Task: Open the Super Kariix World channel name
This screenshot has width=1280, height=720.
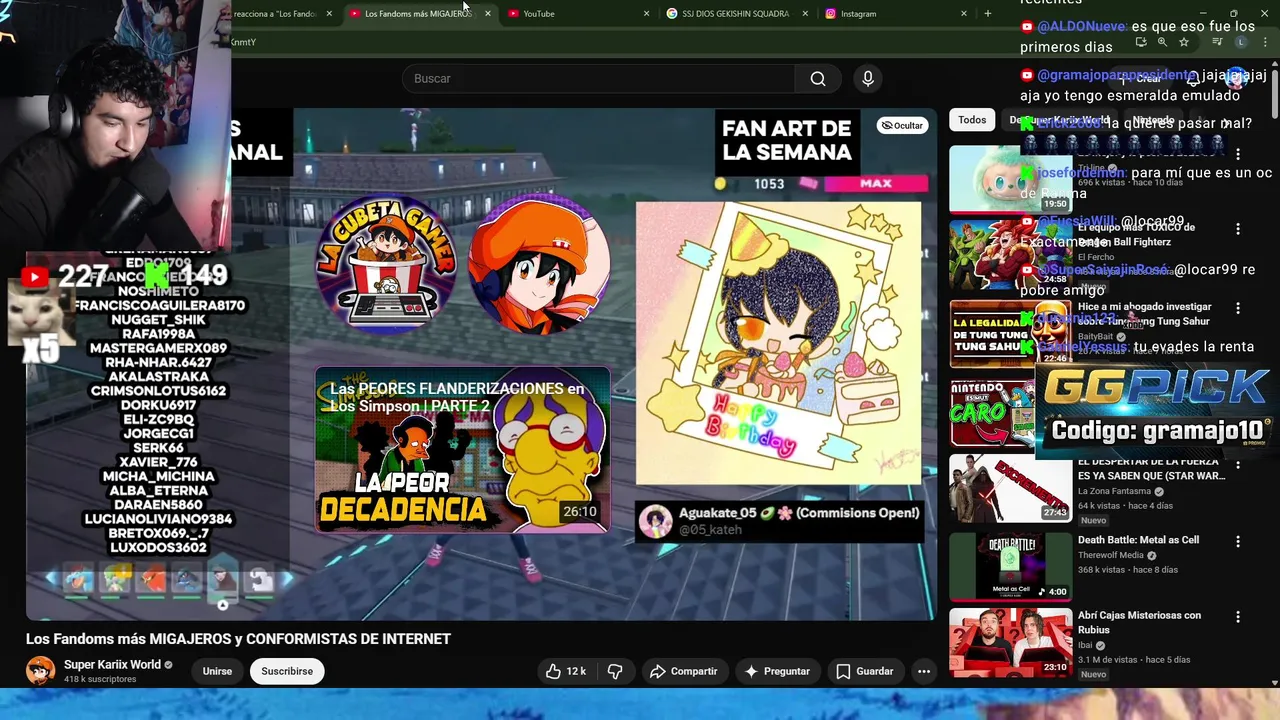Action: tap(112, 665)
